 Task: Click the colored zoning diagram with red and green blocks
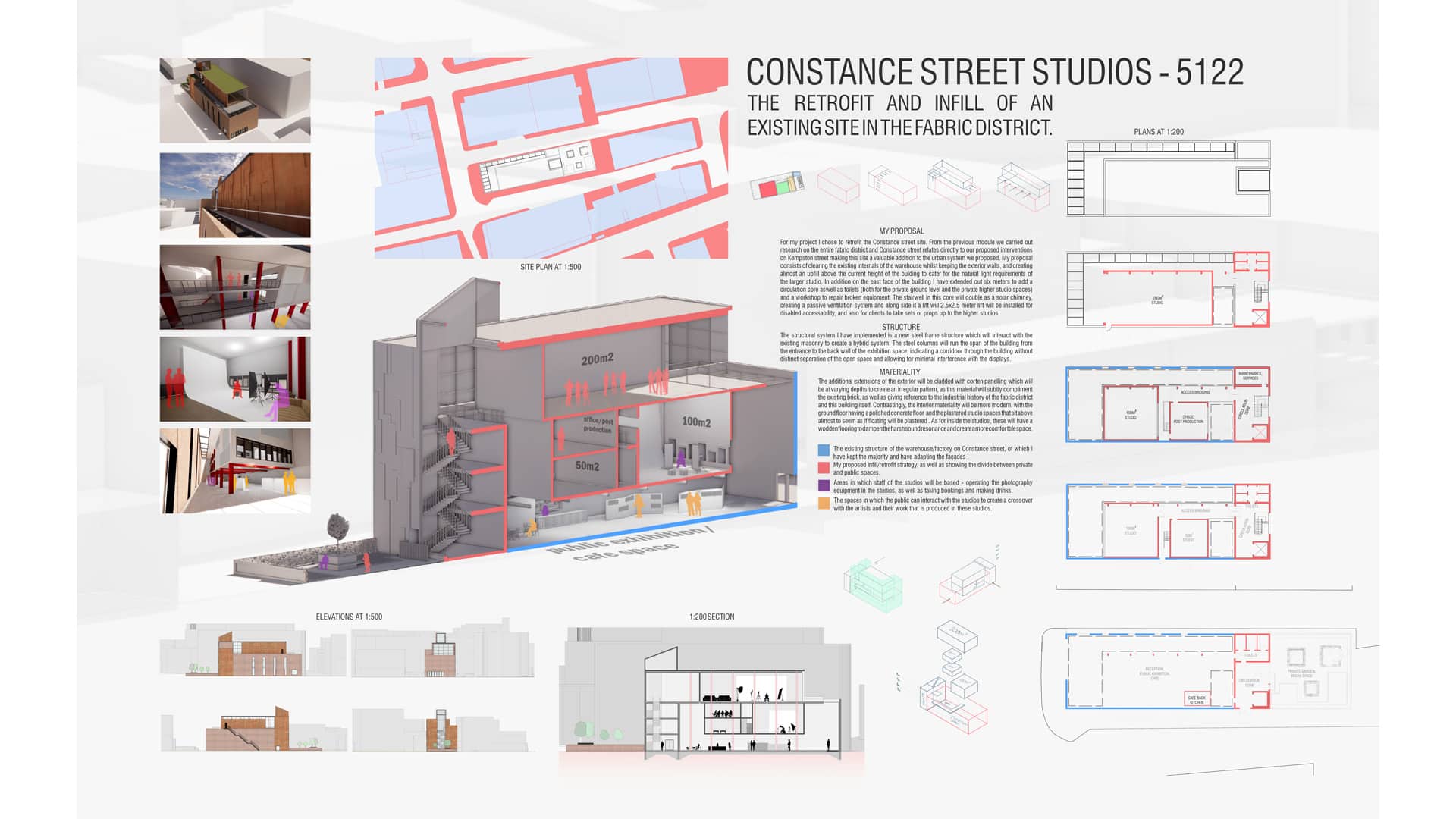click(777, 186)
